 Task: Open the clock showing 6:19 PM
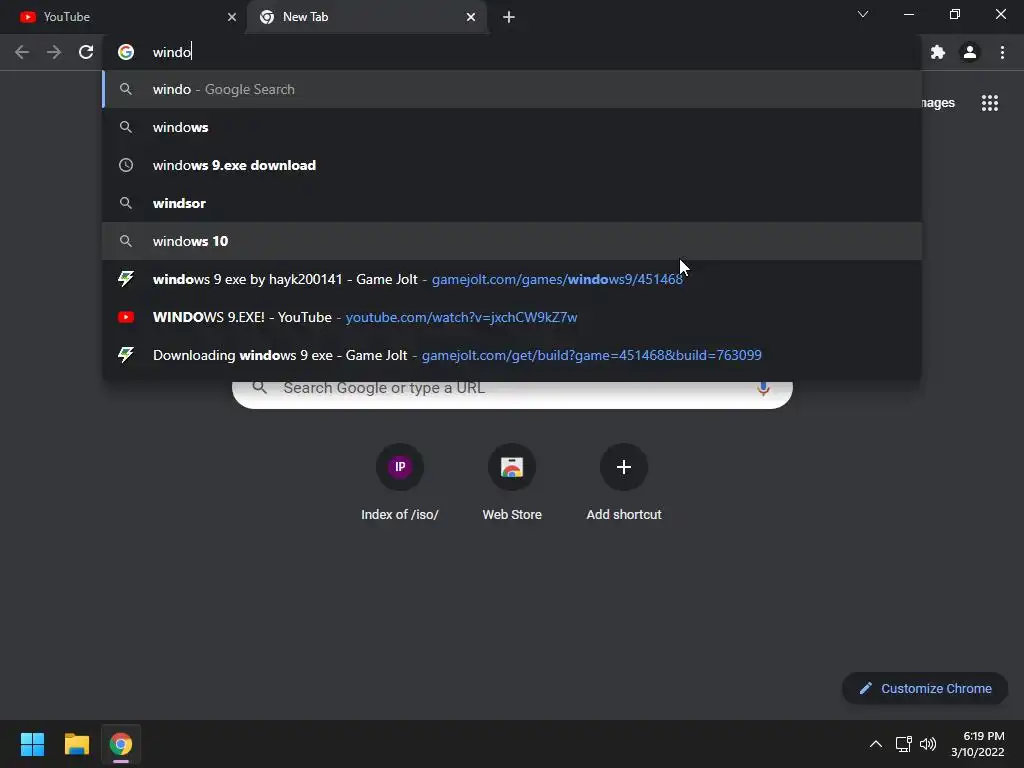click(x=978, y=744)
